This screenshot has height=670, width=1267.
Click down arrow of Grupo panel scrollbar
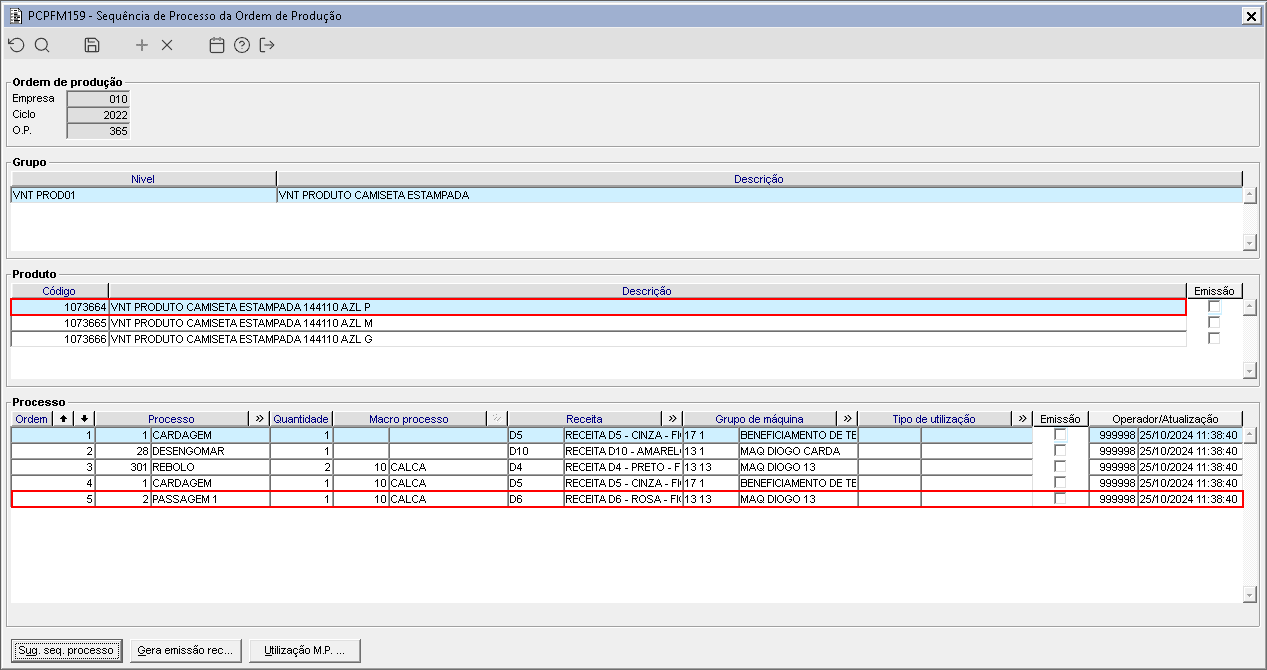tap(1249, 243)
